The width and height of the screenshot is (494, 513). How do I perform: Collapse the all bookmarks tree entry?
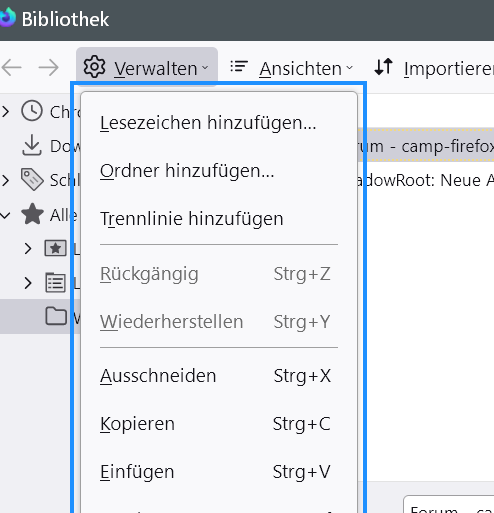tap(5, 215)
